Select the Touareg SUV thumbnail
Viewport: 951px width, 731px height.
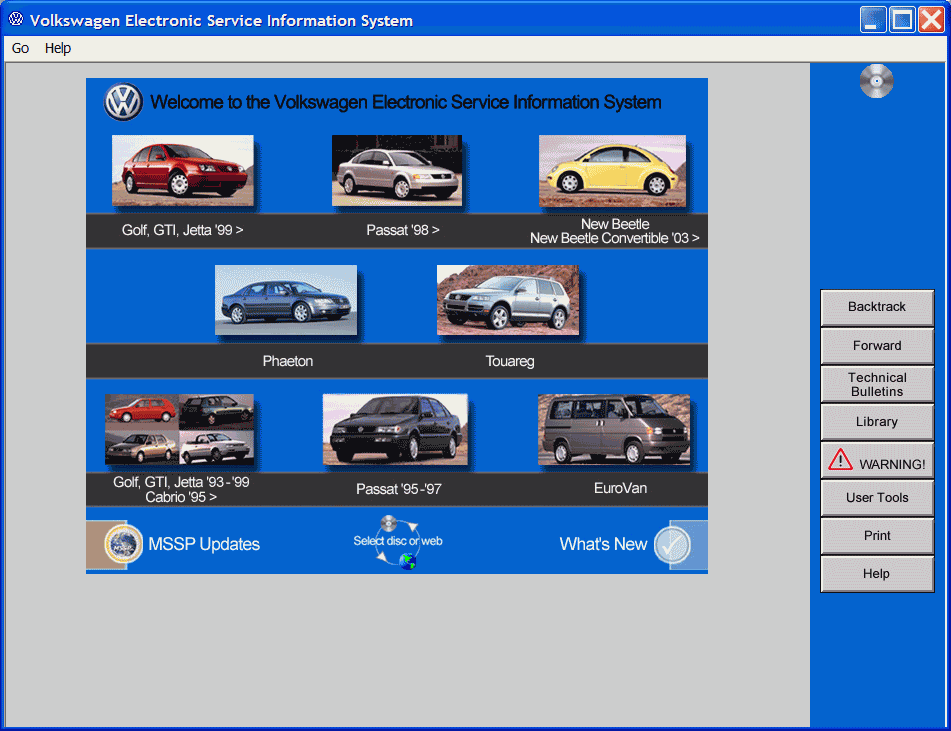tap(508, 300)
